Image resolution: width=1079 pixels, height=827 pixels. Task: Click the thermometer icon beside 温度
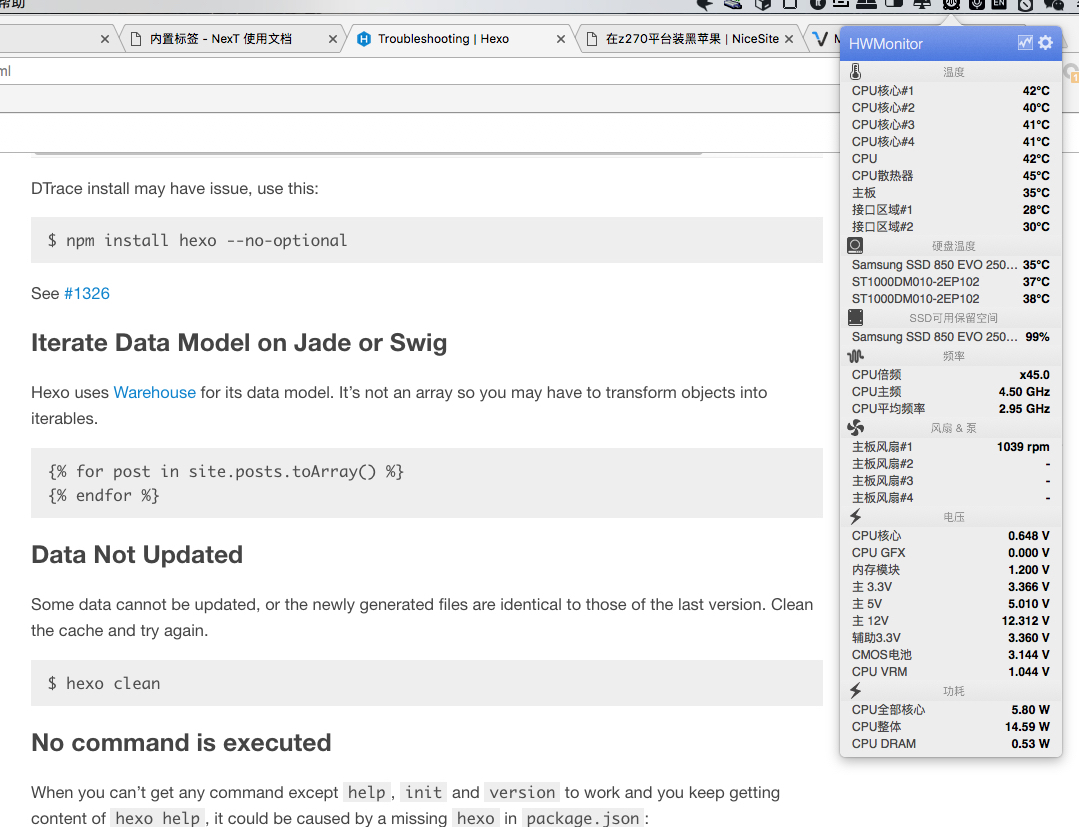(855, 72)
